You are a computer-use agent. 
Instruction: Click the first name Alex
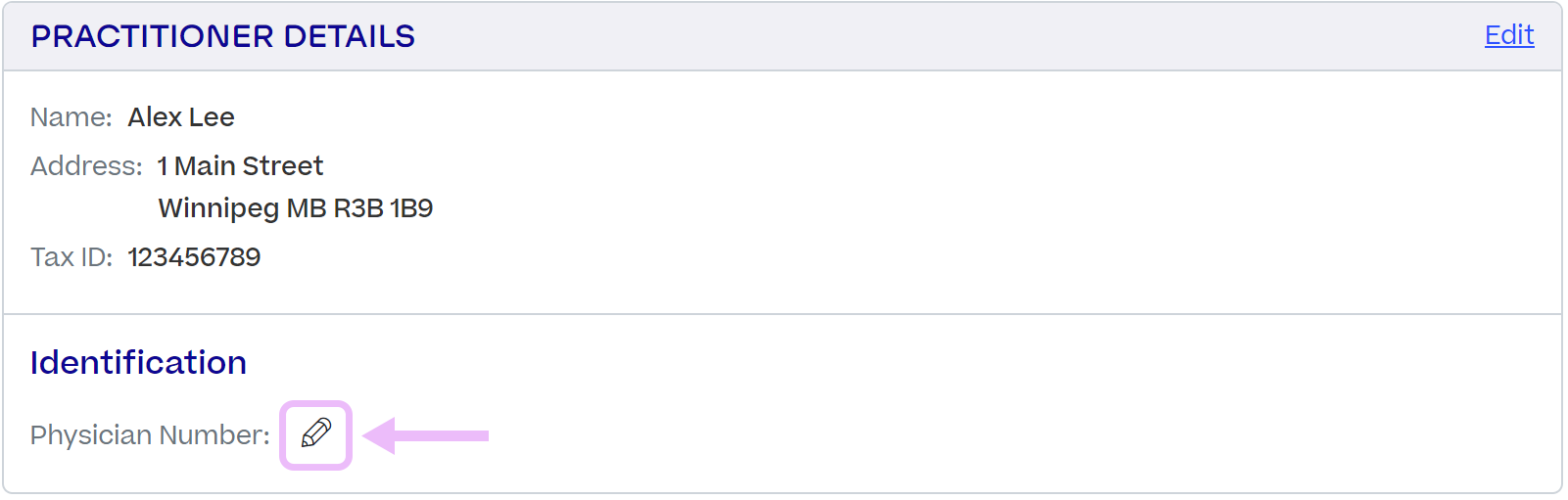point(155,117)
